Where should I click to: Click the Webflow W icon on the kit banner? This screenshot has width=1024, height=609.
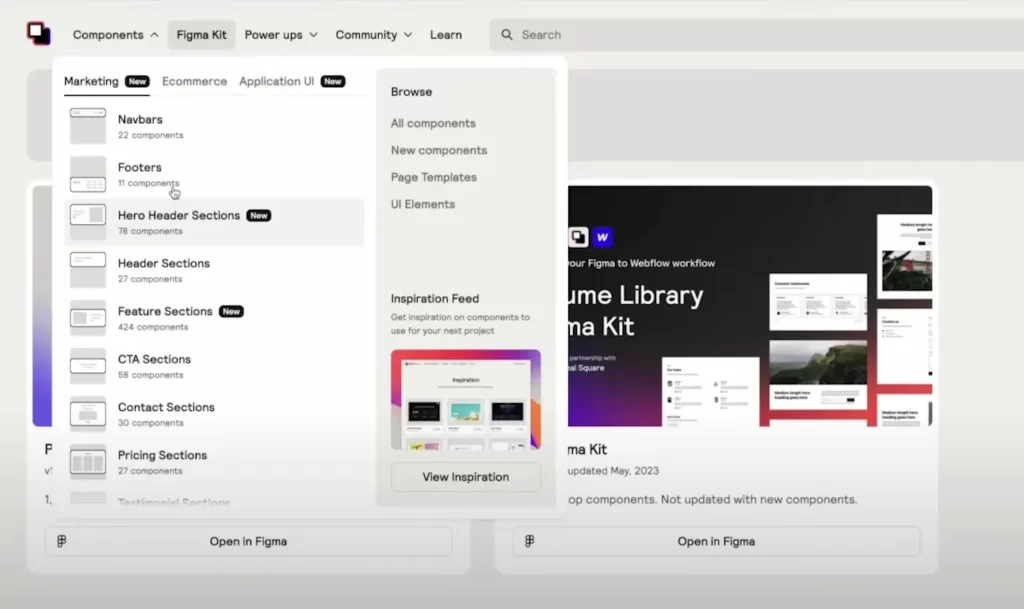(x=602, y=237)
